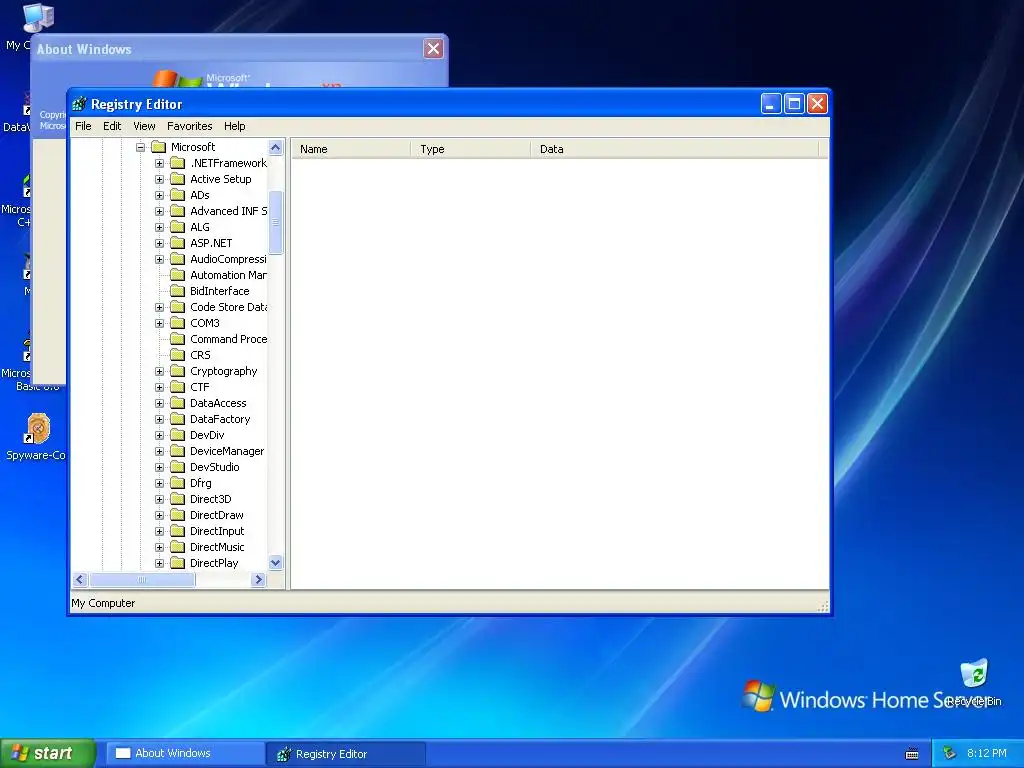Sort values by the Name column header
The image size is (1024, 768).
click(351, 149)
